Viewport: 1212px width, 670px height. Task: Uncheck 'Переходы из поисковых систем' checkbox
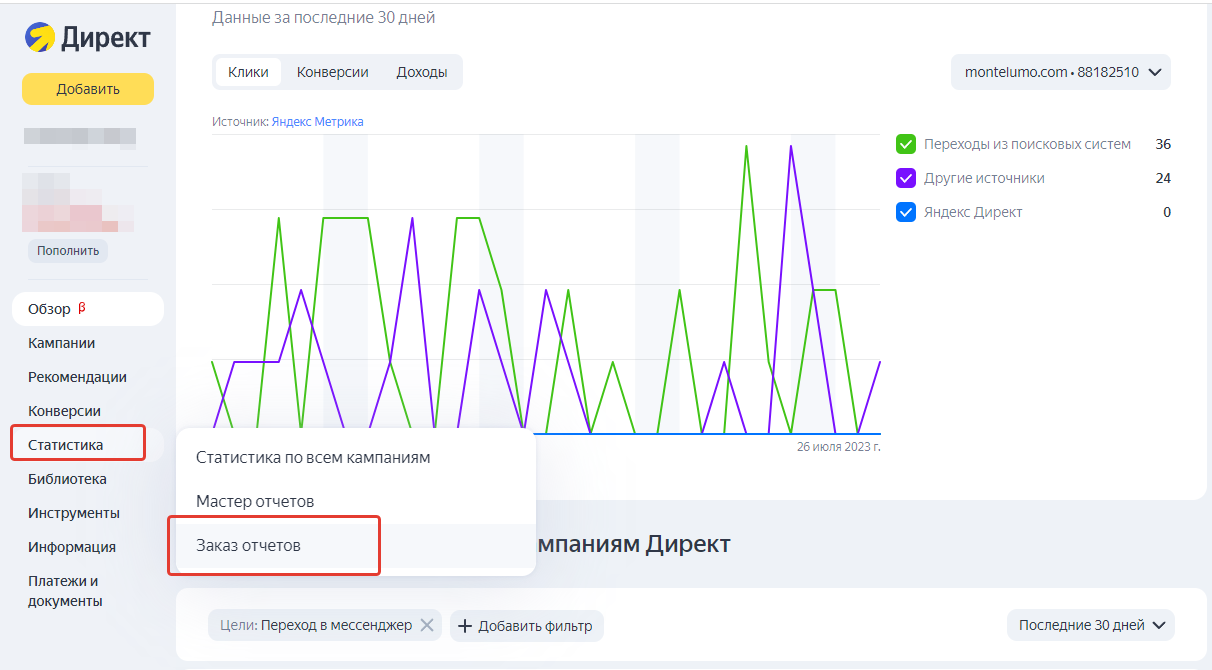click(x=906, y=144)
